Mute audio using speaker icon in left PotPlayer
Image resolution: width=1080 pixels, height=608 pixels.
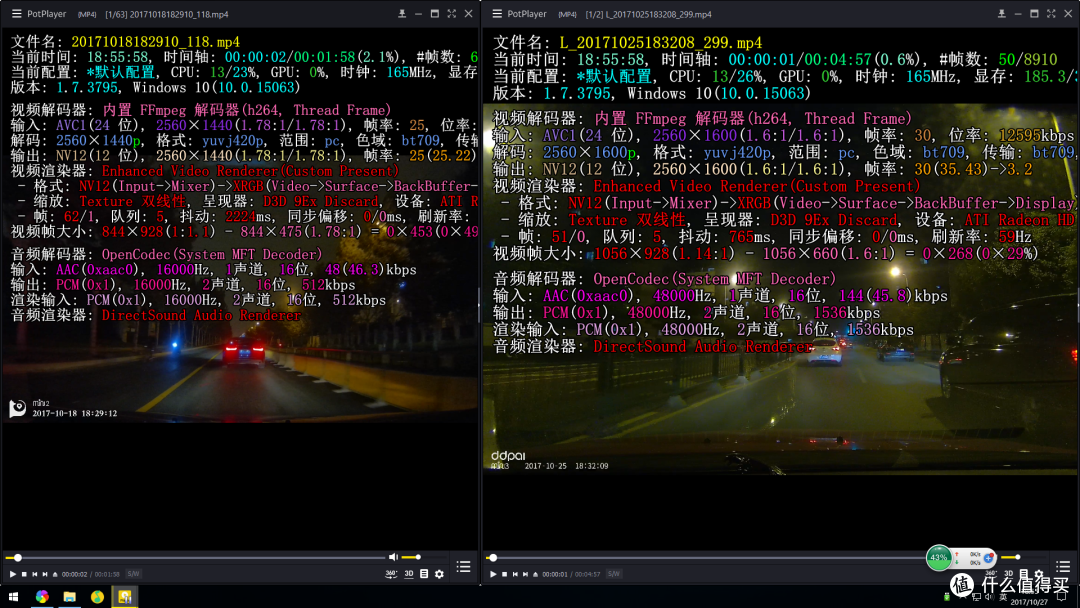[393, 557]
